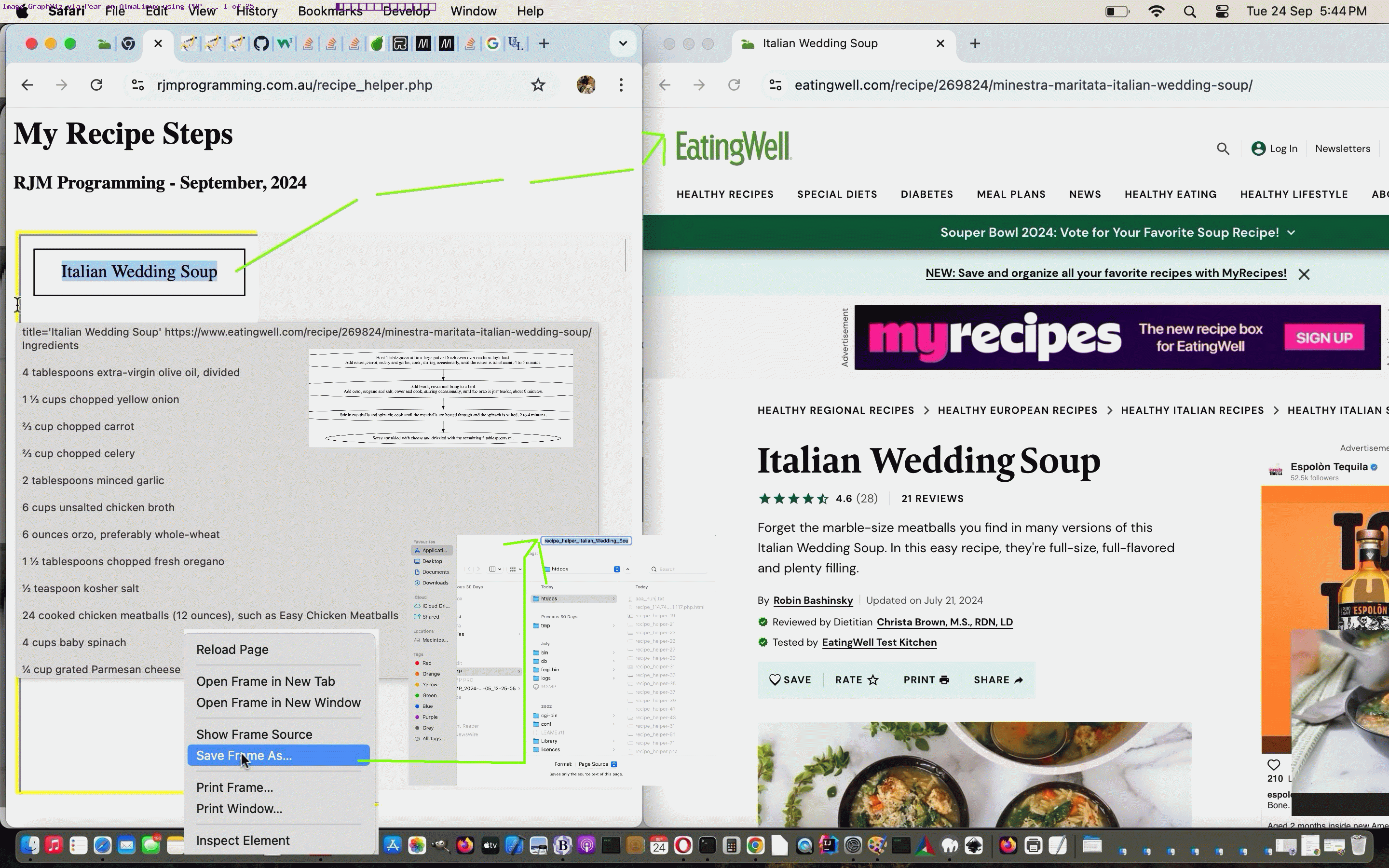Click the EatingWell search magnifier icon
Viewport: 1389px width, 868px height.
tap(1223, 149)
